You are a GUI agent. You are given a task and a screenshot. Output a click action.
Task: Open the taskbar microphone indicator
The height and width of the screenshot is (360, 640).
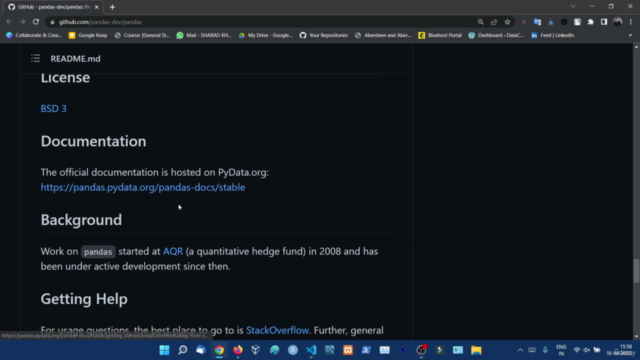click(545, 350)
